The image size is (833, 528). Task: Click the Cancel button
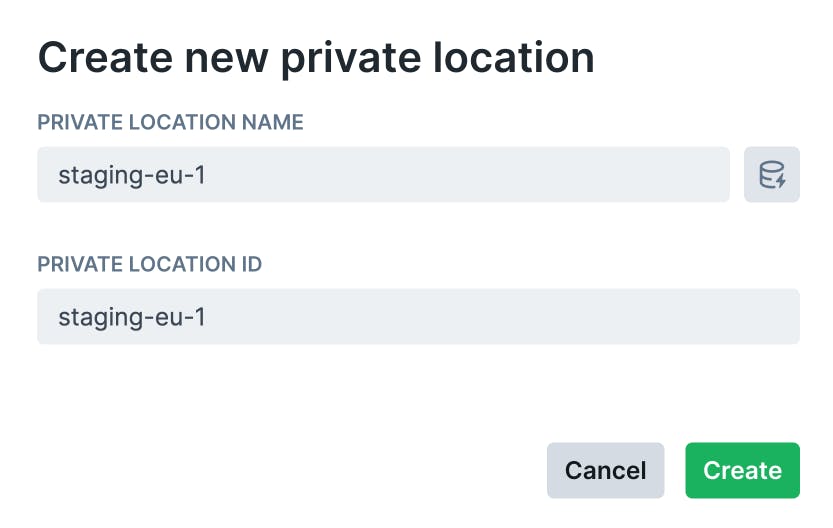point(605,470)
